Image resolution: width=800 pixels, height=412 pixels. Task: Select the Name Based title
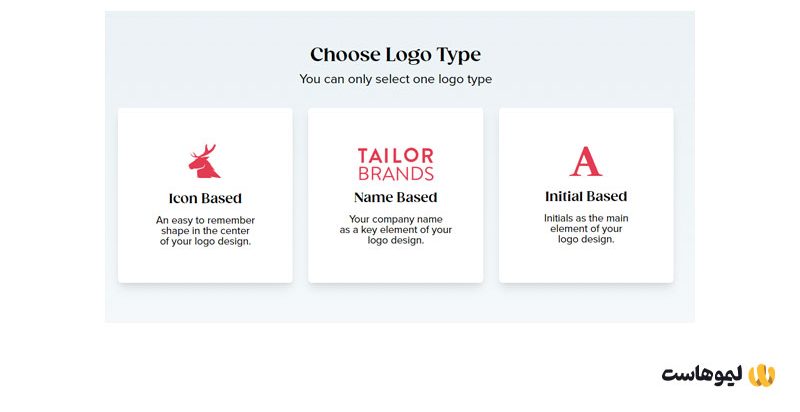click(395, 197)
